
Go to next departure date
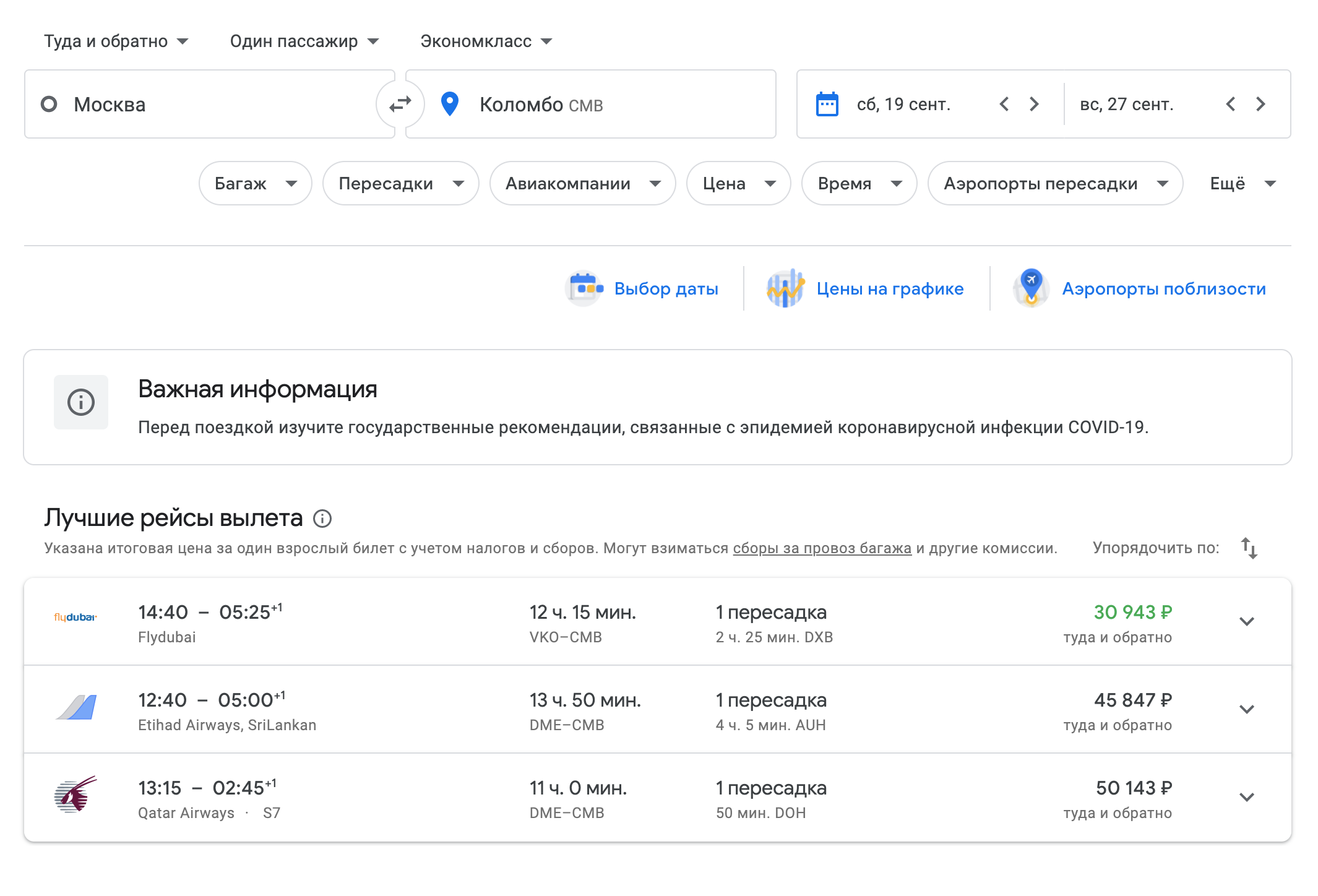point(1034,104)
